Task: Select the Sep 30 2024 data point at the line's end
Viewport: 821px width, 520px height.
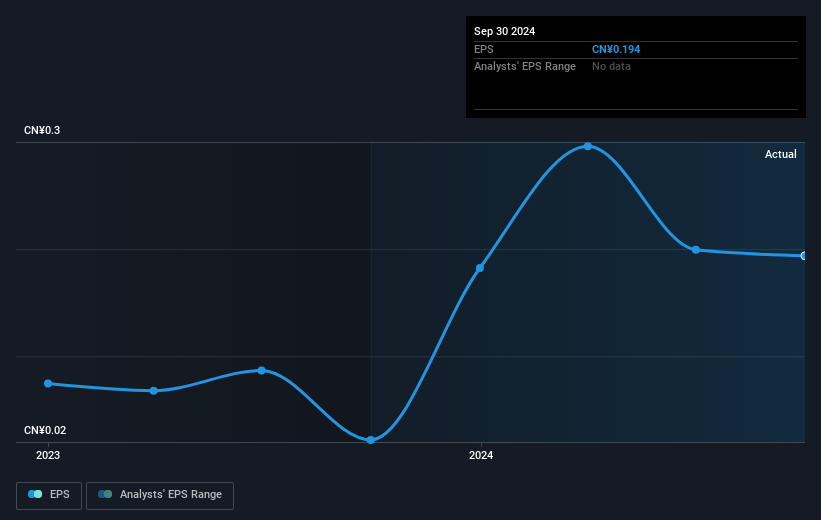Action: coord(804,256)
